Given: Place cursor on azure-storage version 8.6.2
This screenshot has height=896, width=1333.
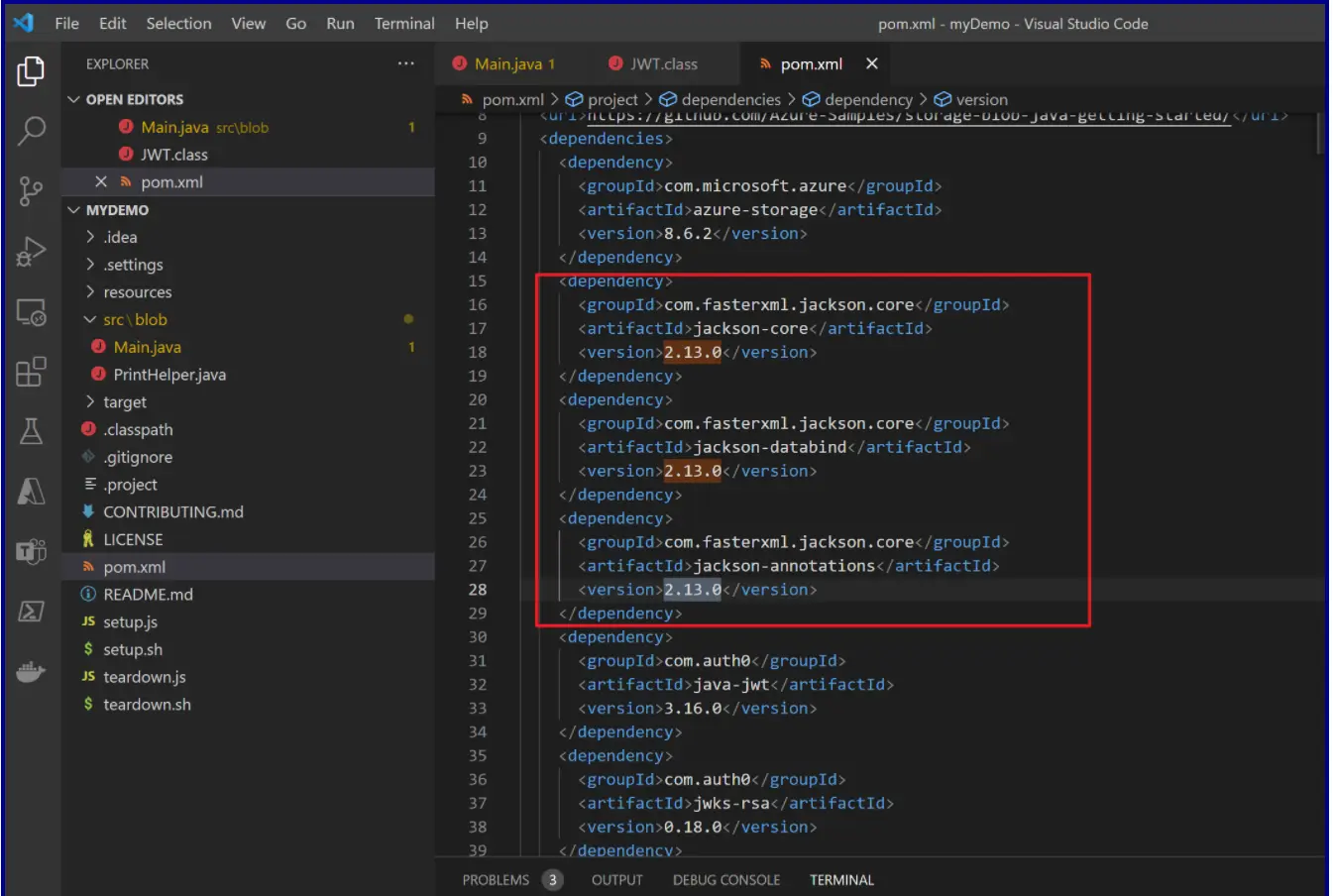Looking at the screenshot, I should pos(688,233).
